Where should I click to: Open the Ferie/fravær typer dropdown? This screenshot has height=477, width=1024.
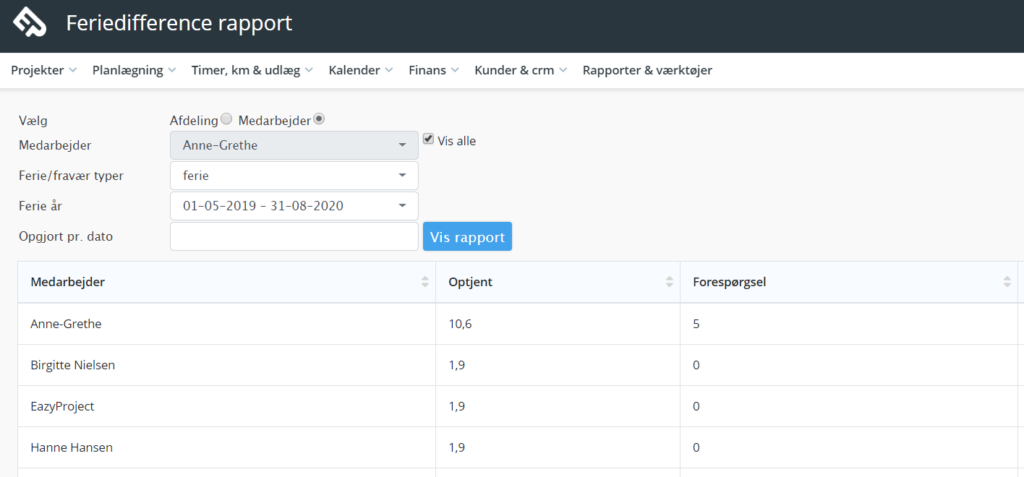coord(294,176)
